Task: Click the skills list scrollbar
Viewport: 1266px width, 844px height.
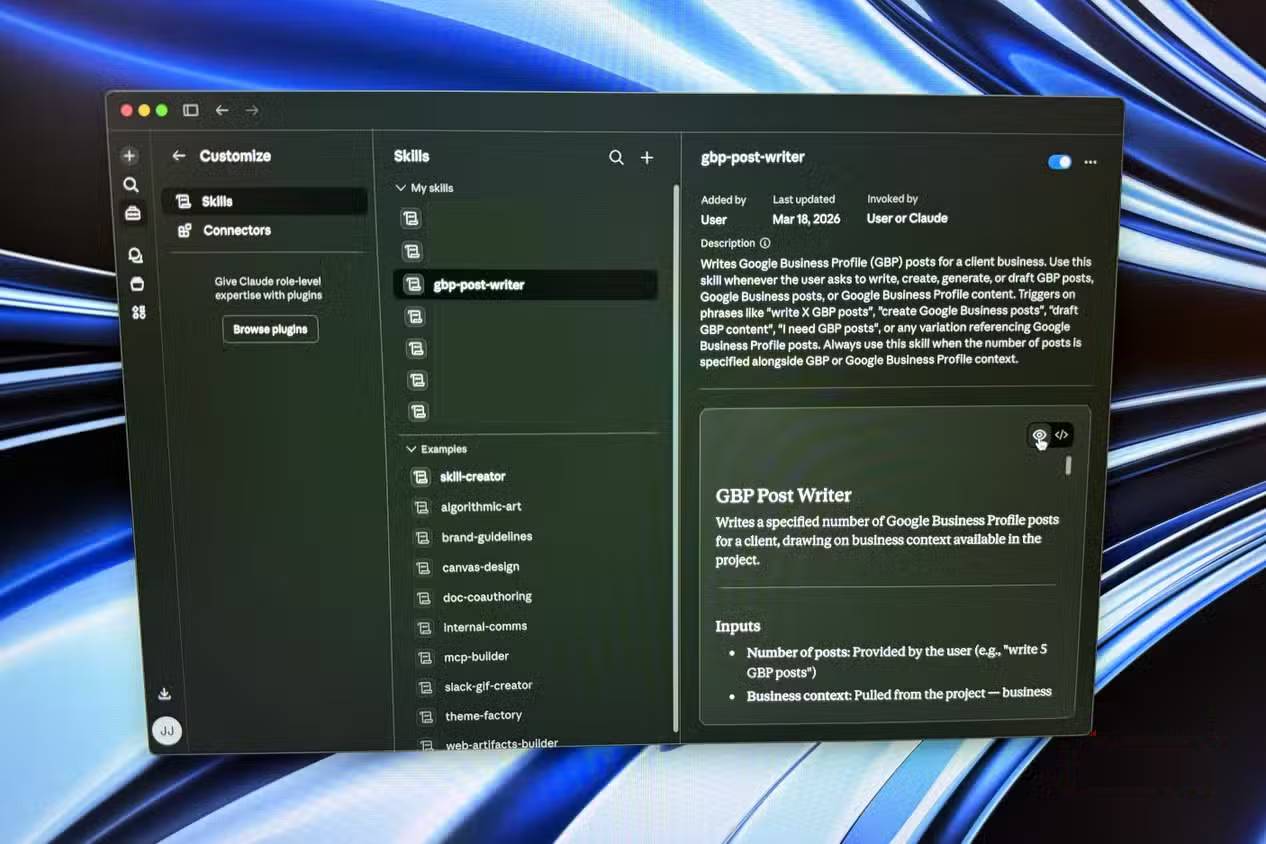Action: tap(676, 457)
